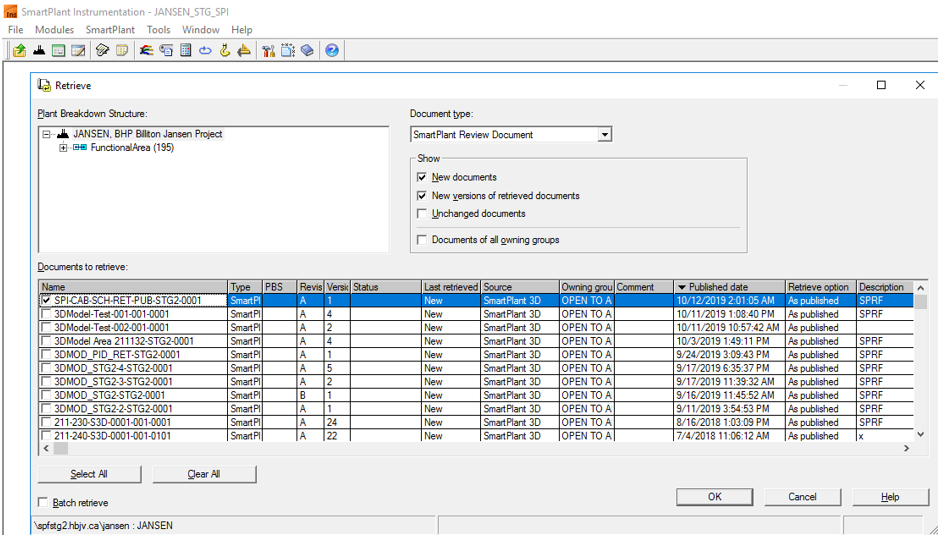Open the Modules menu
Screen dimensions: 942x539
54,30
